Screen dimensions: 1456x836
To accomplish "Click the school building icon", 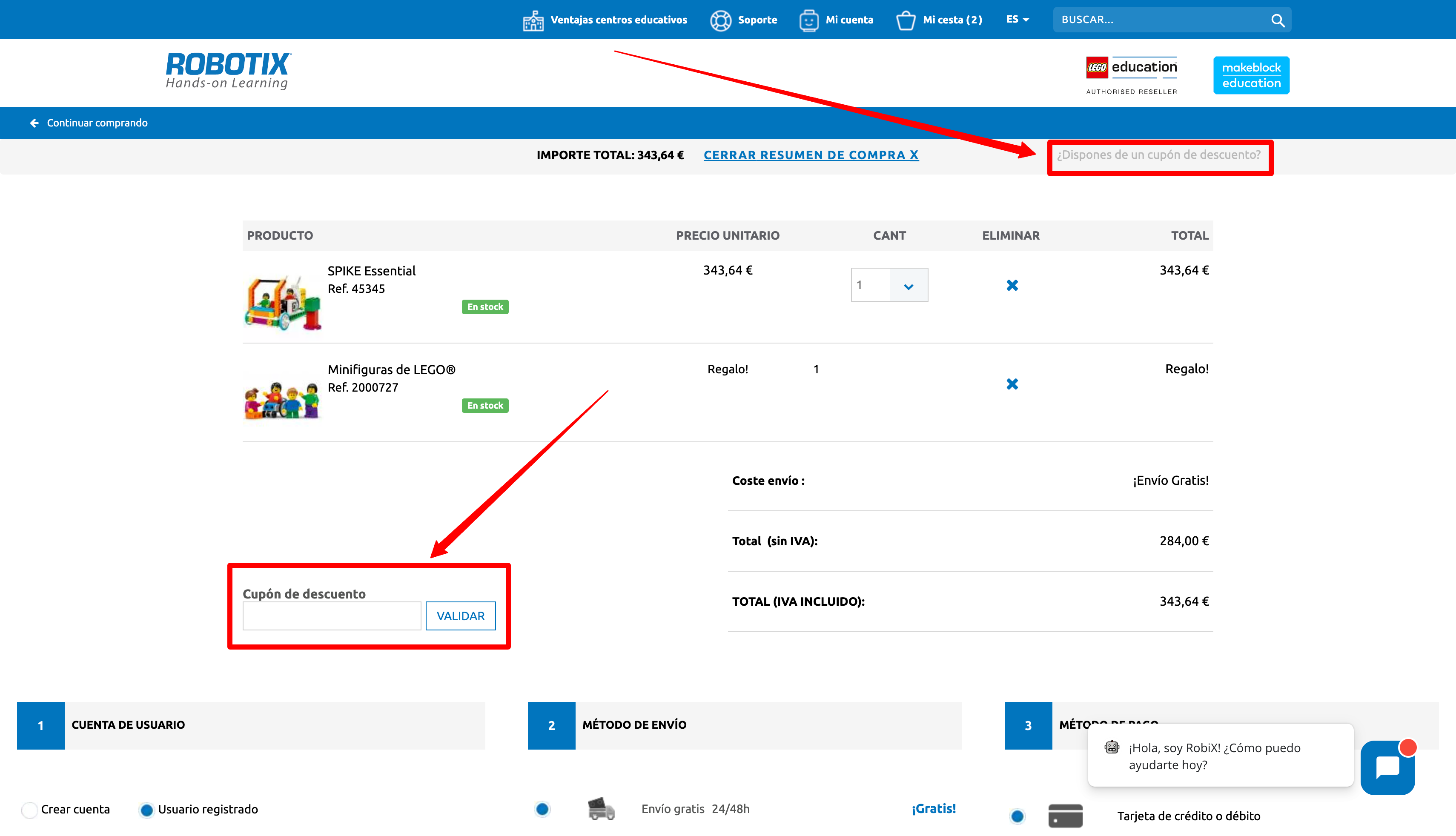I will tap(533, 21).
